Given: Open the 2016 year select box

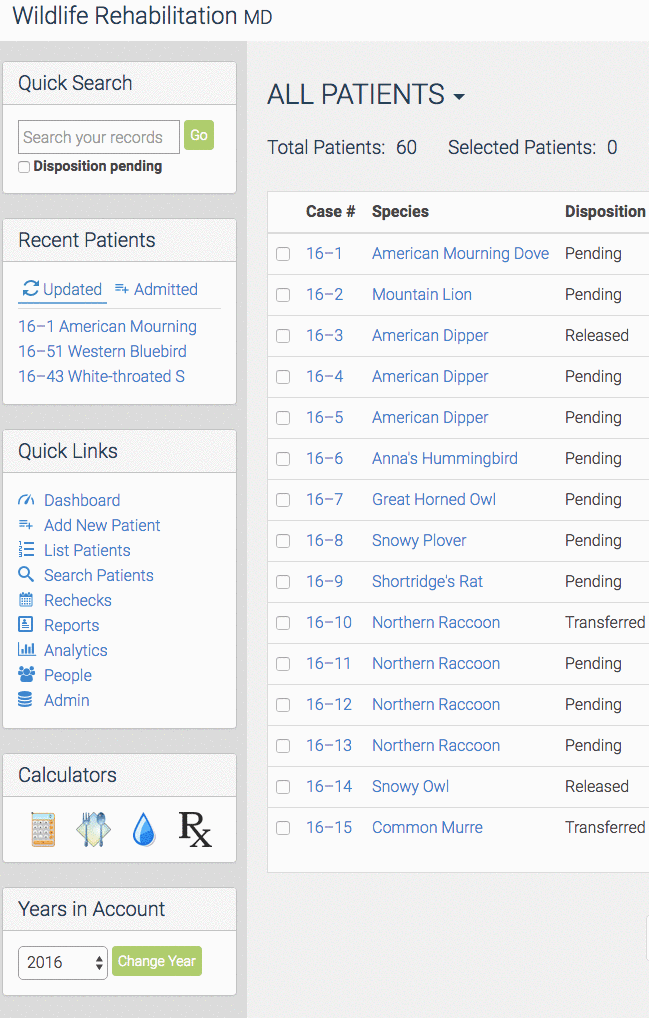Looking at the screenshot, I should pos(62,962).
